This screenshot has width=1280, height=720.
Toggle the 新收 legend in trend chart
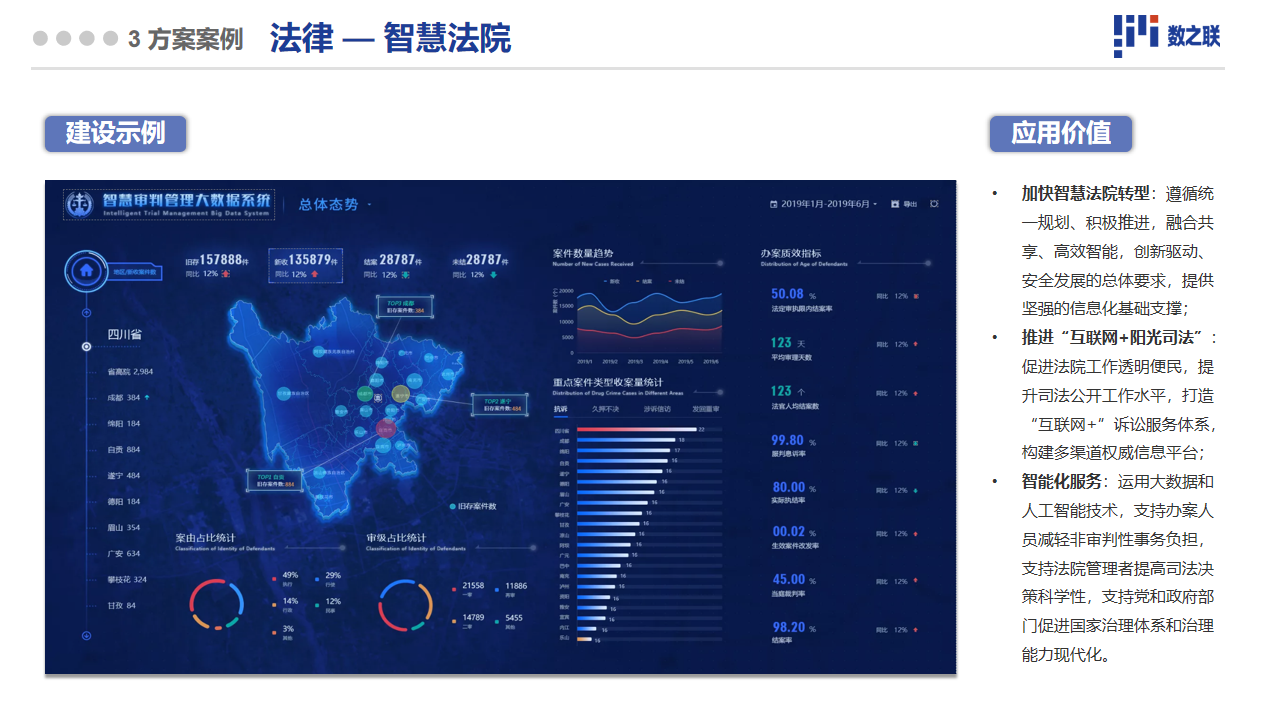[611, 281]
